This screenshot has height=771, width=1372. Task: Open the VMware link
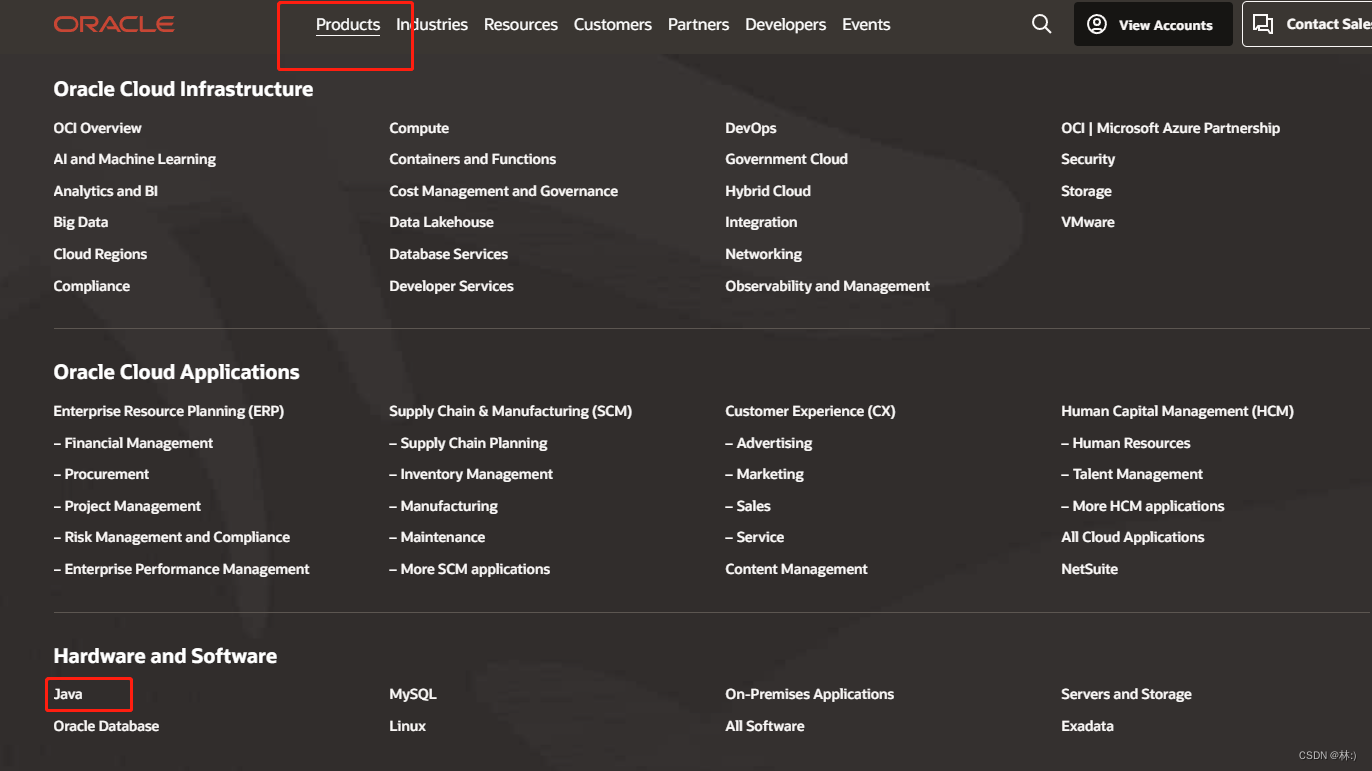coord(1087,222)
